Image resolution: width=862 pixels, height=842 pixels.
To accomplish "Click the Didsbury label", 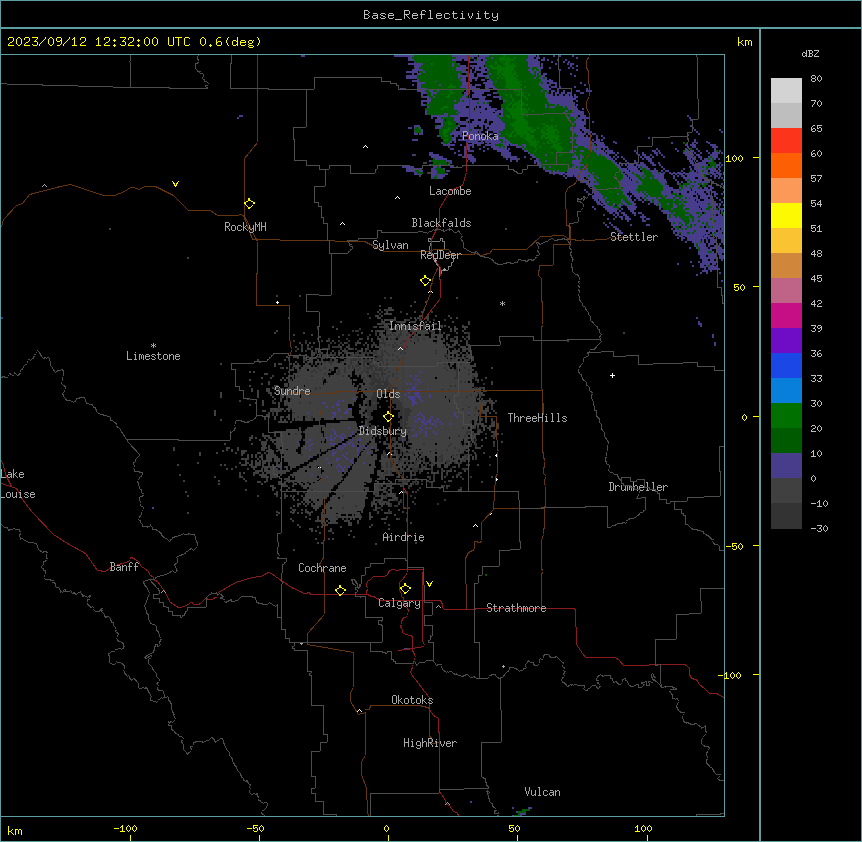I will 383,431.
